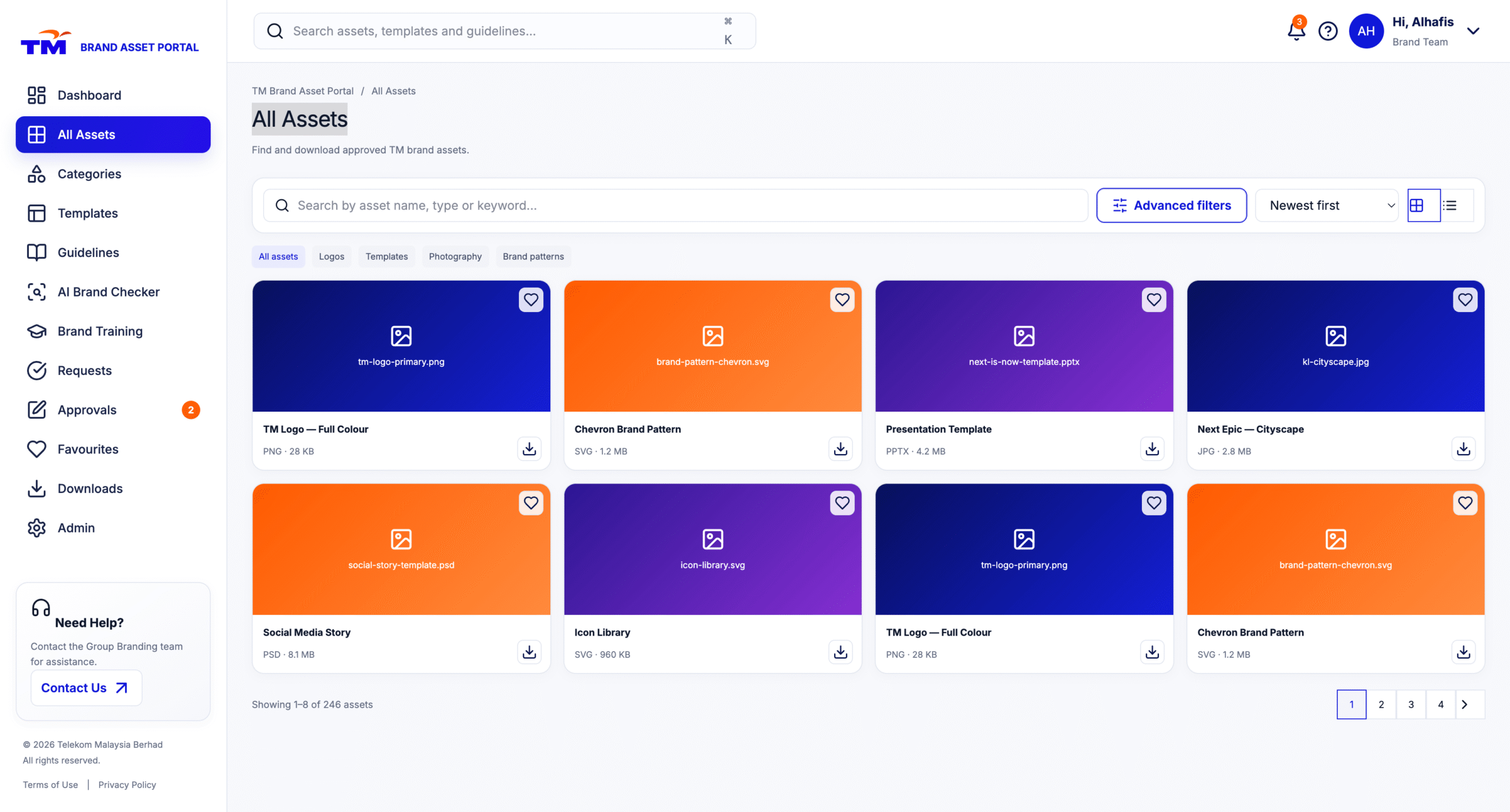Expand the user menu chevron

pyautogui.click(x=1473, y=31)
